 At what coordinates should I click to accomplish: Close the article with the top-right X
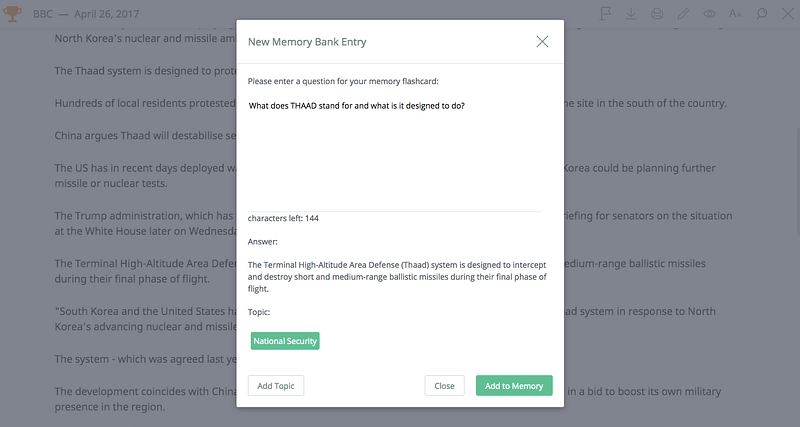(786, 14)
